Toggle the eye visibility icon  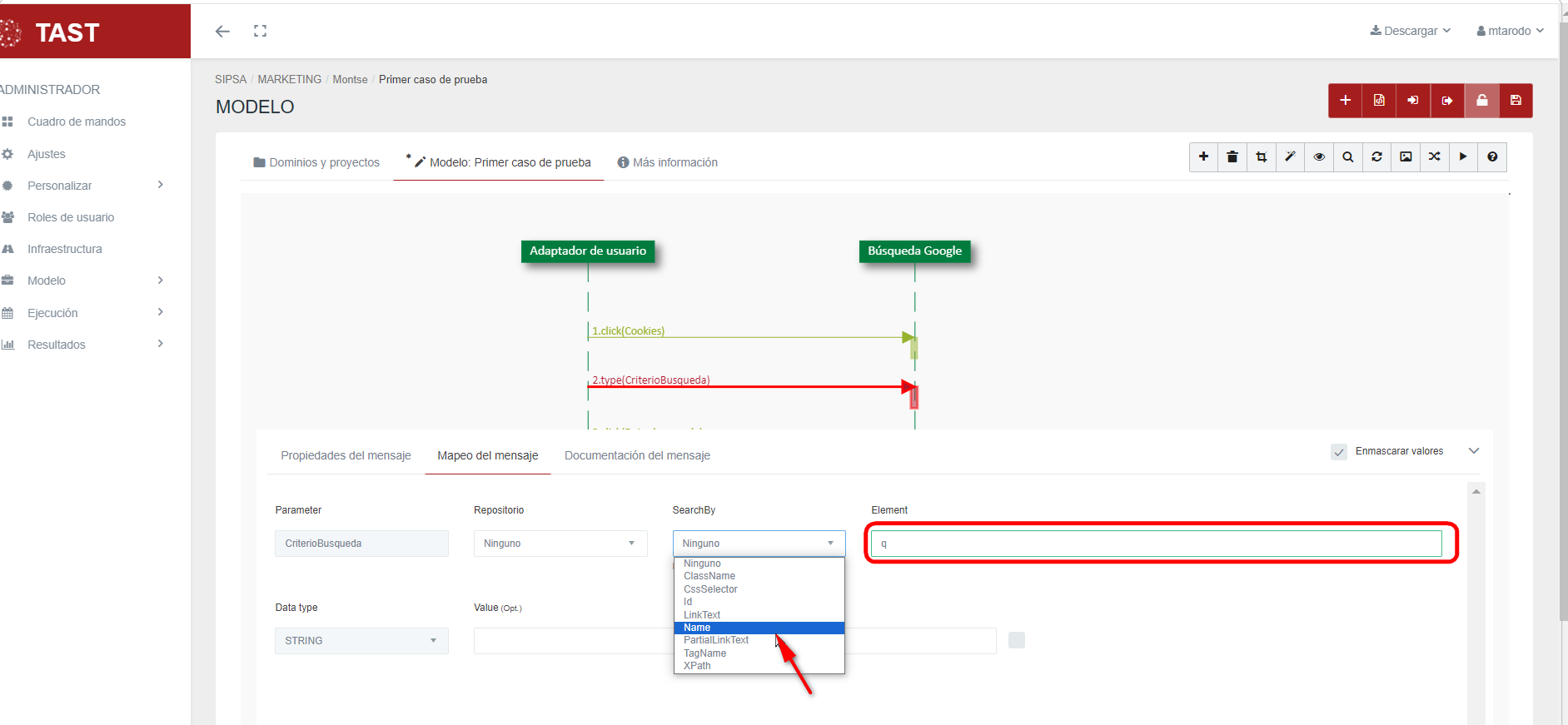(1319, 156)
